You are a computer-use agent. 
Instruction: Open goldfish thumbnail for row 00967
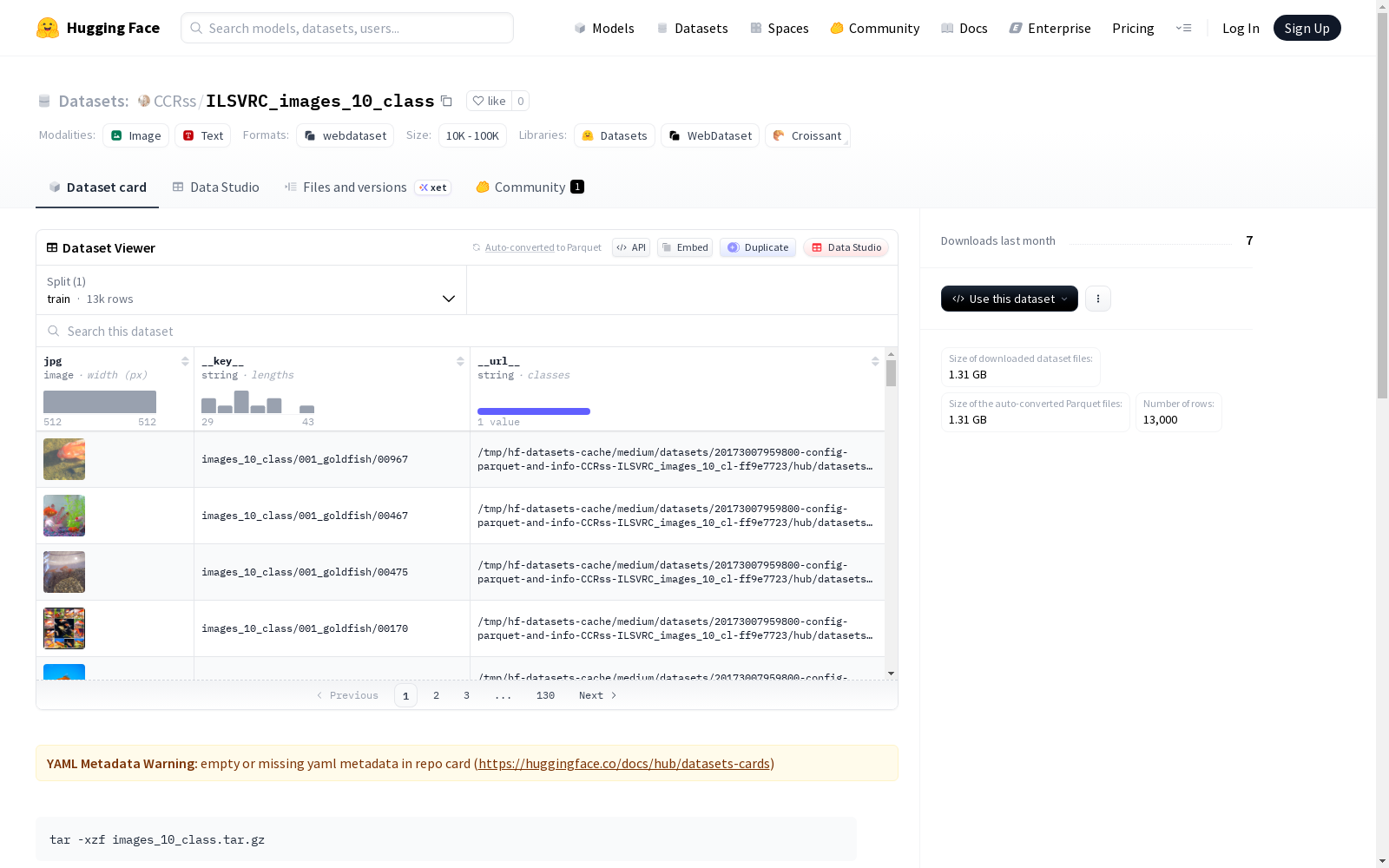click(64, 459)
